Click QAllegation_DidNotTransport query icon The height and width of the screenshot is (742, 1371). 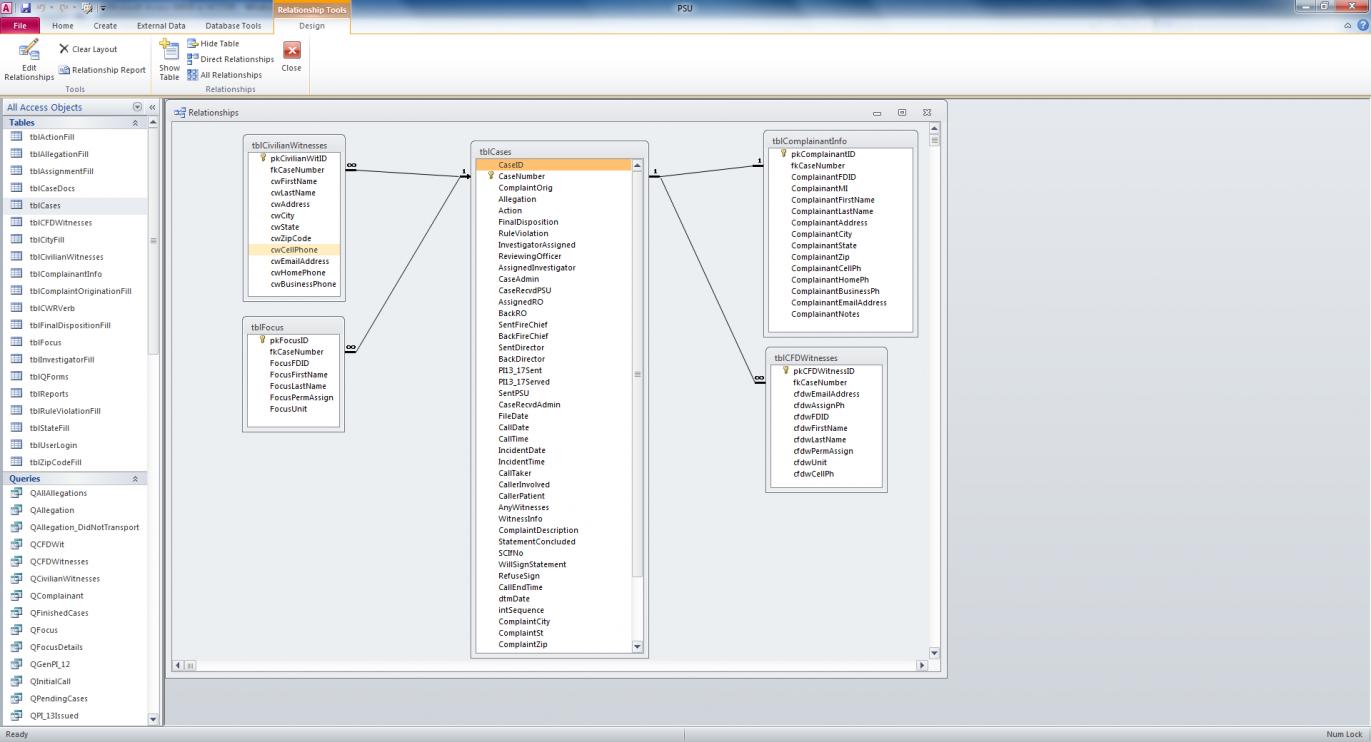point(16,527)
